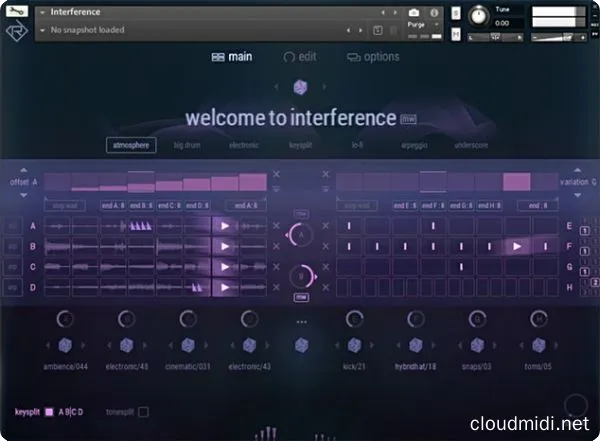Viewport: 600px width, 441px height.
Task: Open the Purge dropdown arrow
Action: click(436, 24)
